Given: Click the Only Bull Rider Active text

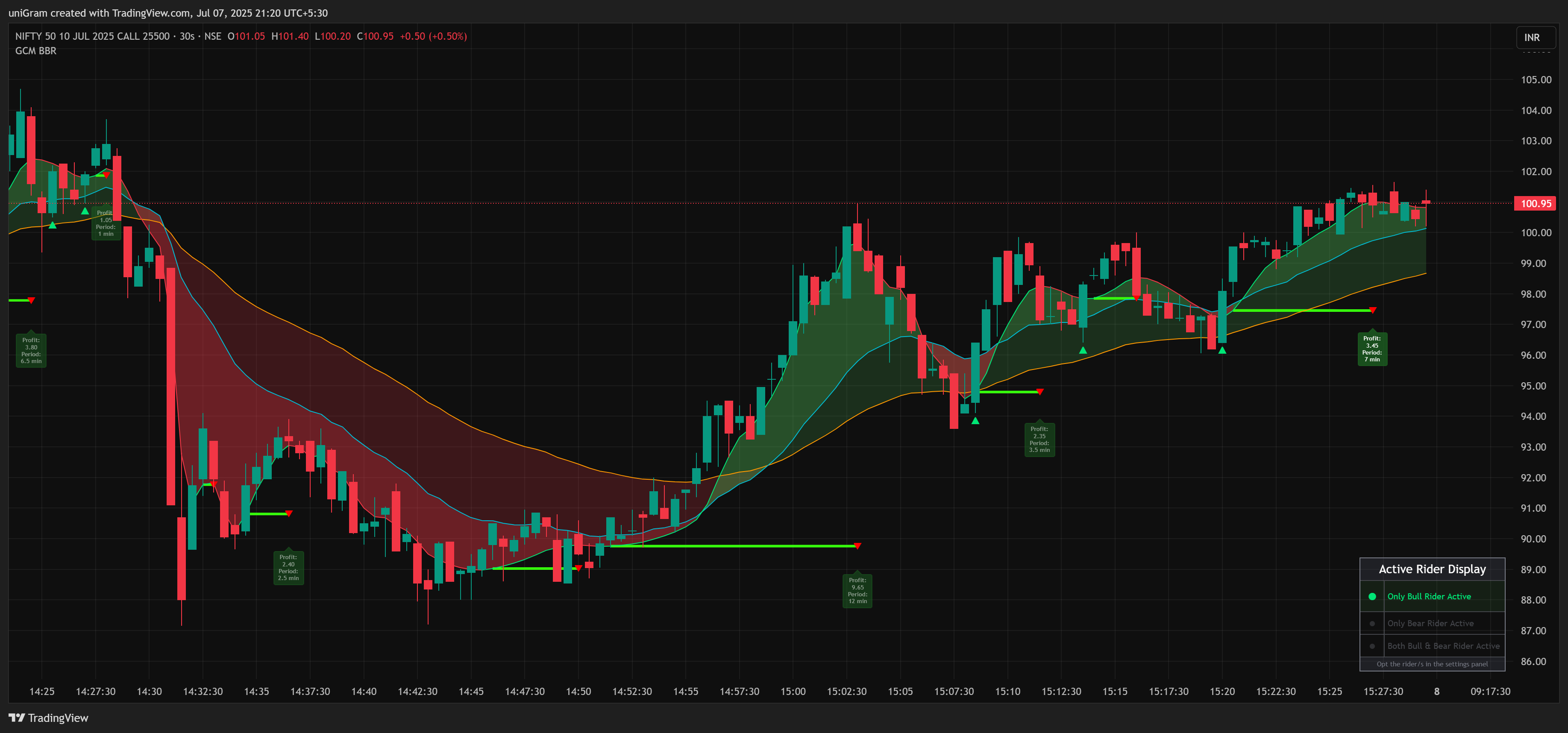Looking at the screenshot, I should click(1429, 597).
